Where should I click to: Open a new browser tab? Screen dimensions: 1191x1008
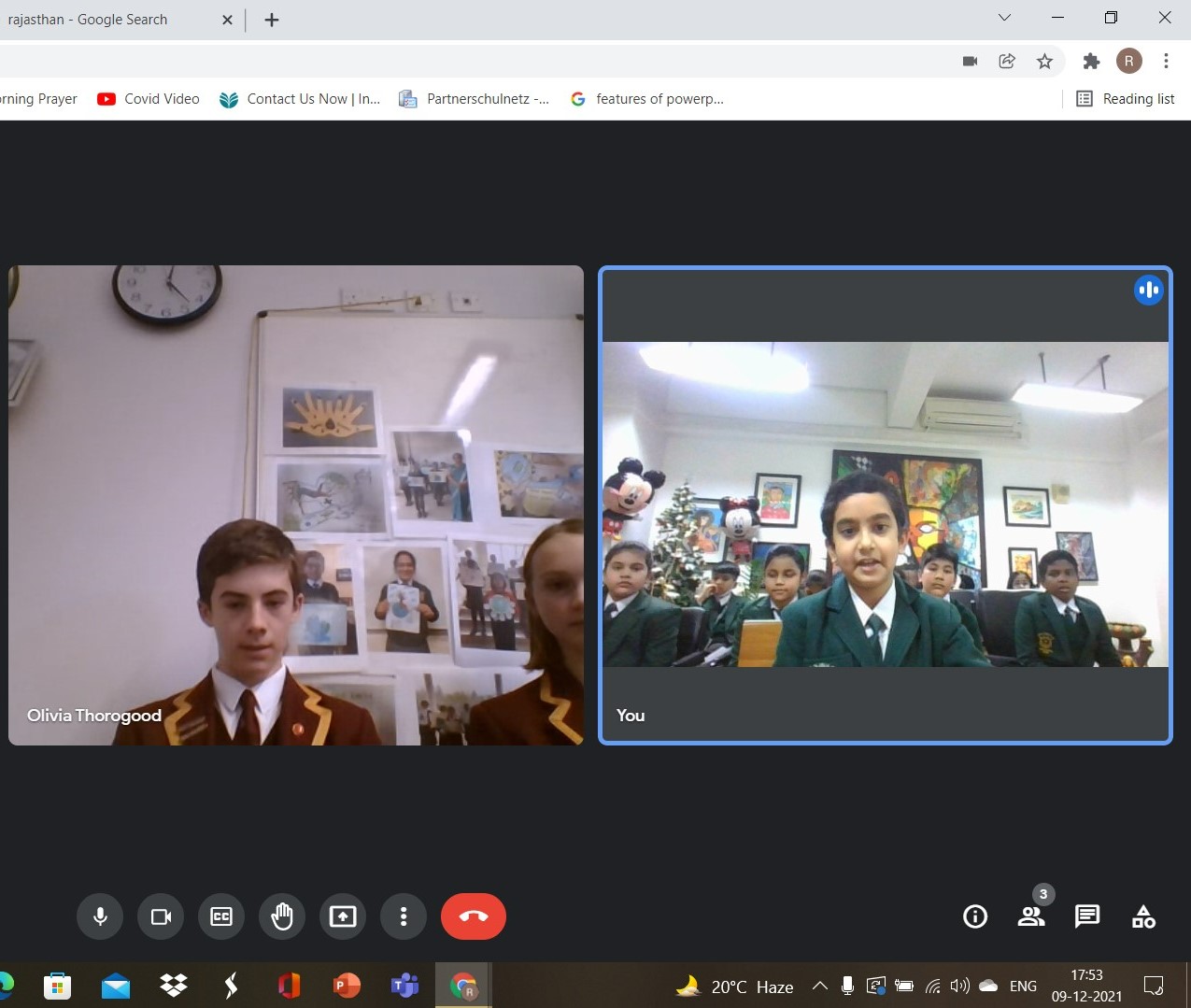click(272, 20)
